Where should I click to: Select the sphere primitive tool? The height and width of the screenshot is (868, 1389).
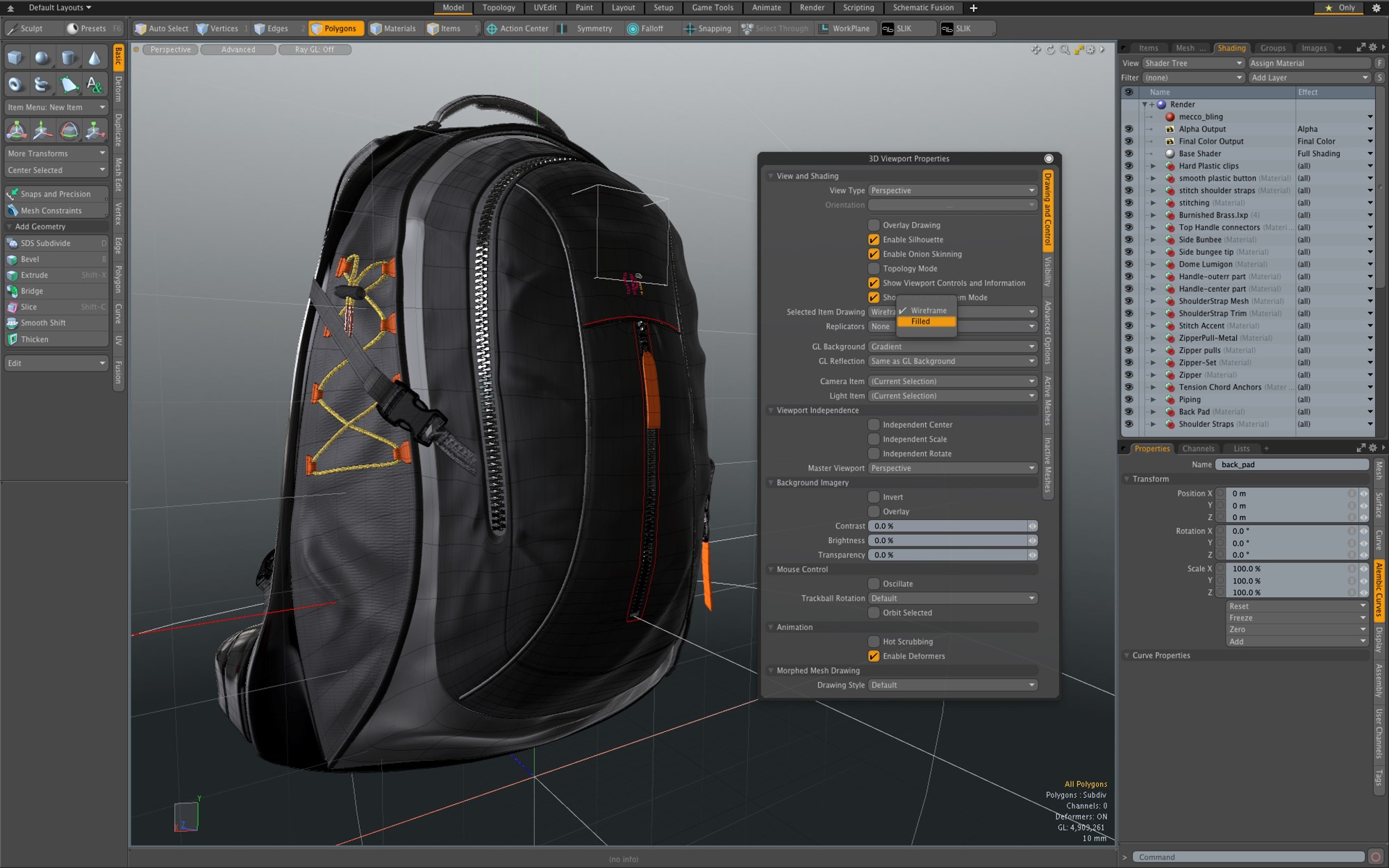click(42, 58)
